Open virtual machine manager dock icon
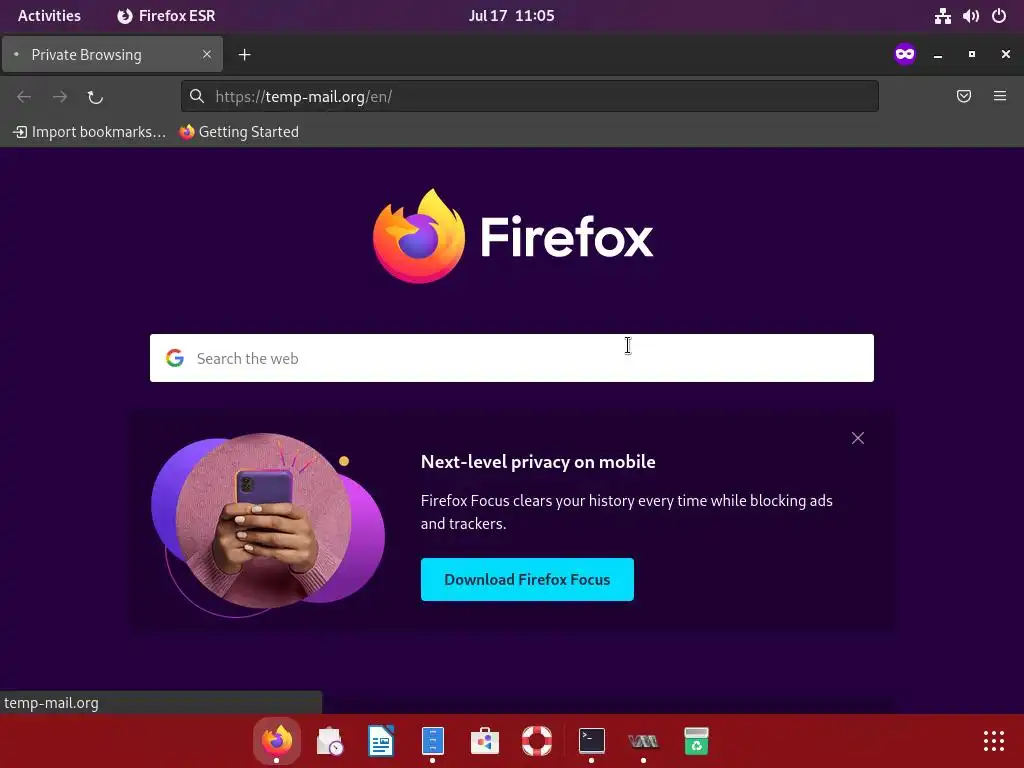1024x768 pixels. (x=643, y=741)
